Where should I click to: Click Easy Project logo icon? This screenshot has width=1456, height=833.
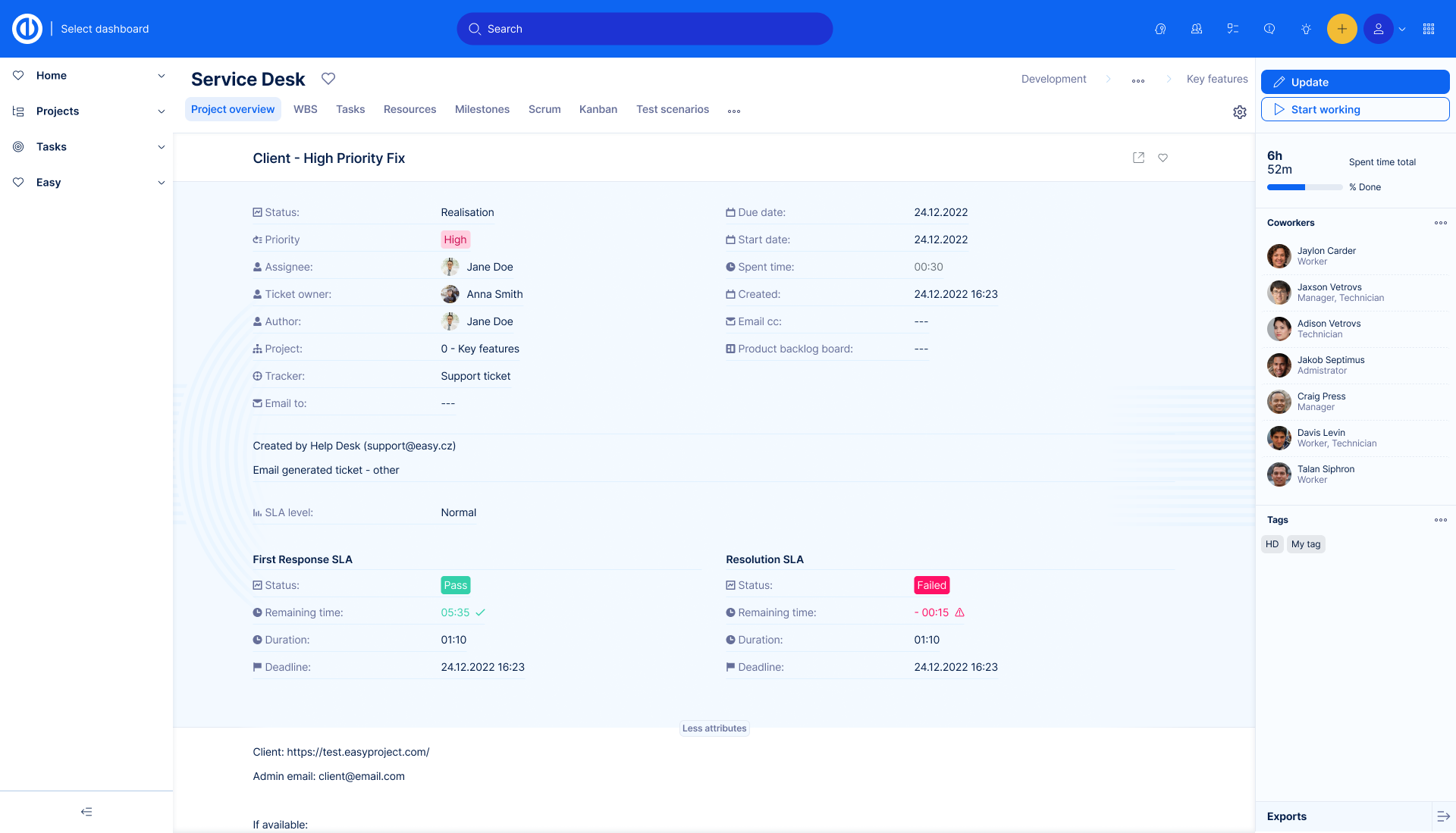pos(27,29)
